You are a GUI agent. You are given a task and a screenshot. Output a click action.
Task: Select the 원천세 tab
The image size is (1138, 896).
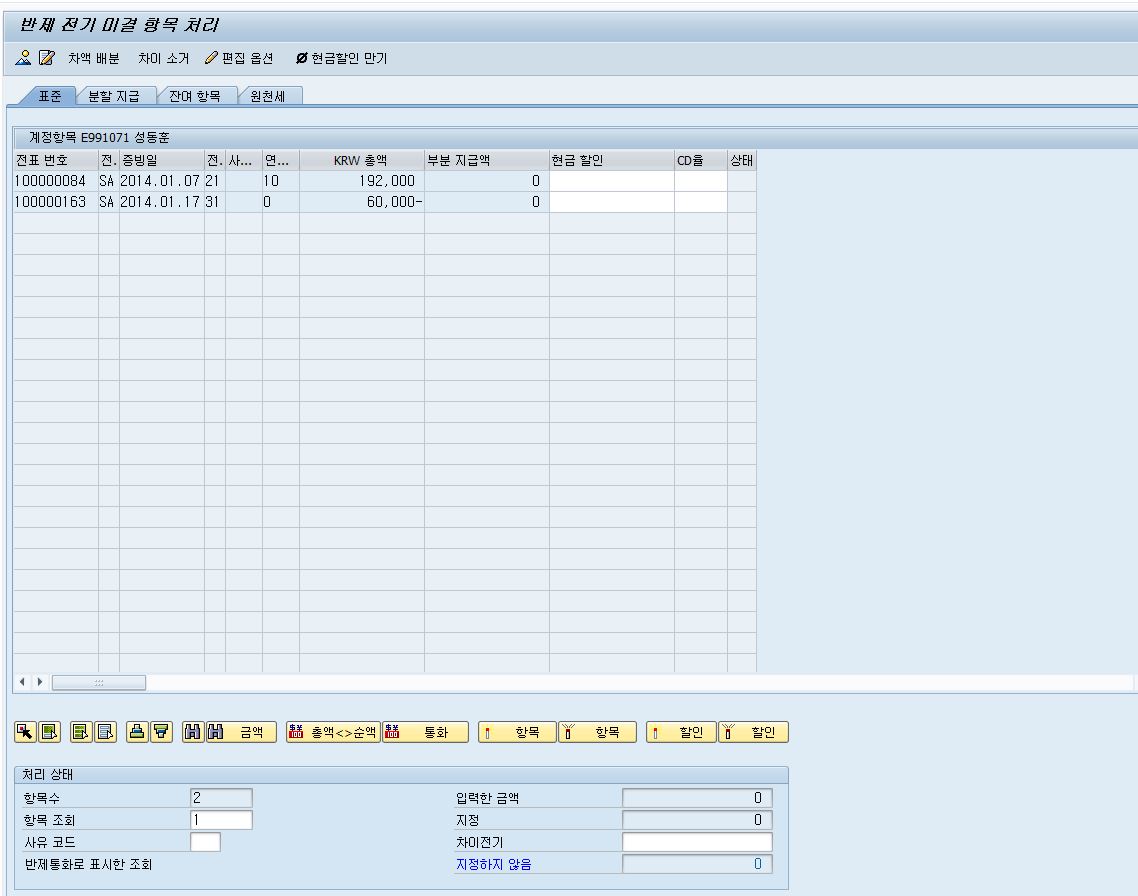click(268, 96)
